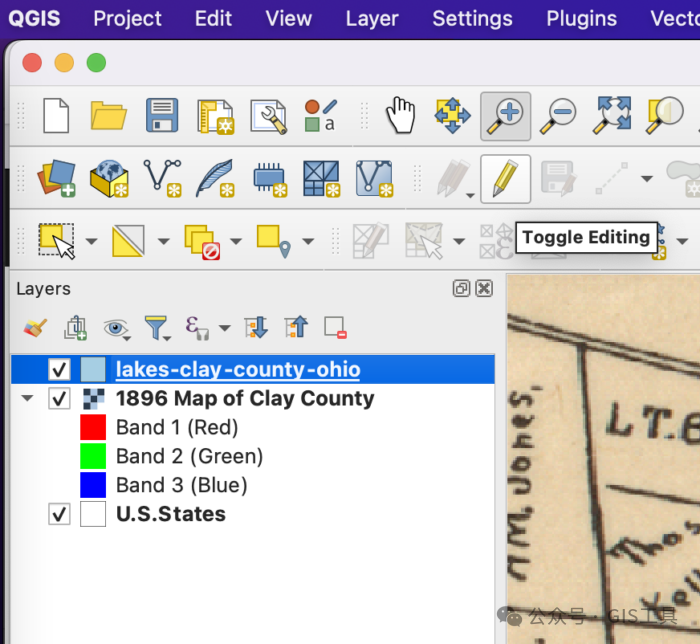Save the project with the floppy disk icon
The image size is (700, 644).
click(162, 116)
